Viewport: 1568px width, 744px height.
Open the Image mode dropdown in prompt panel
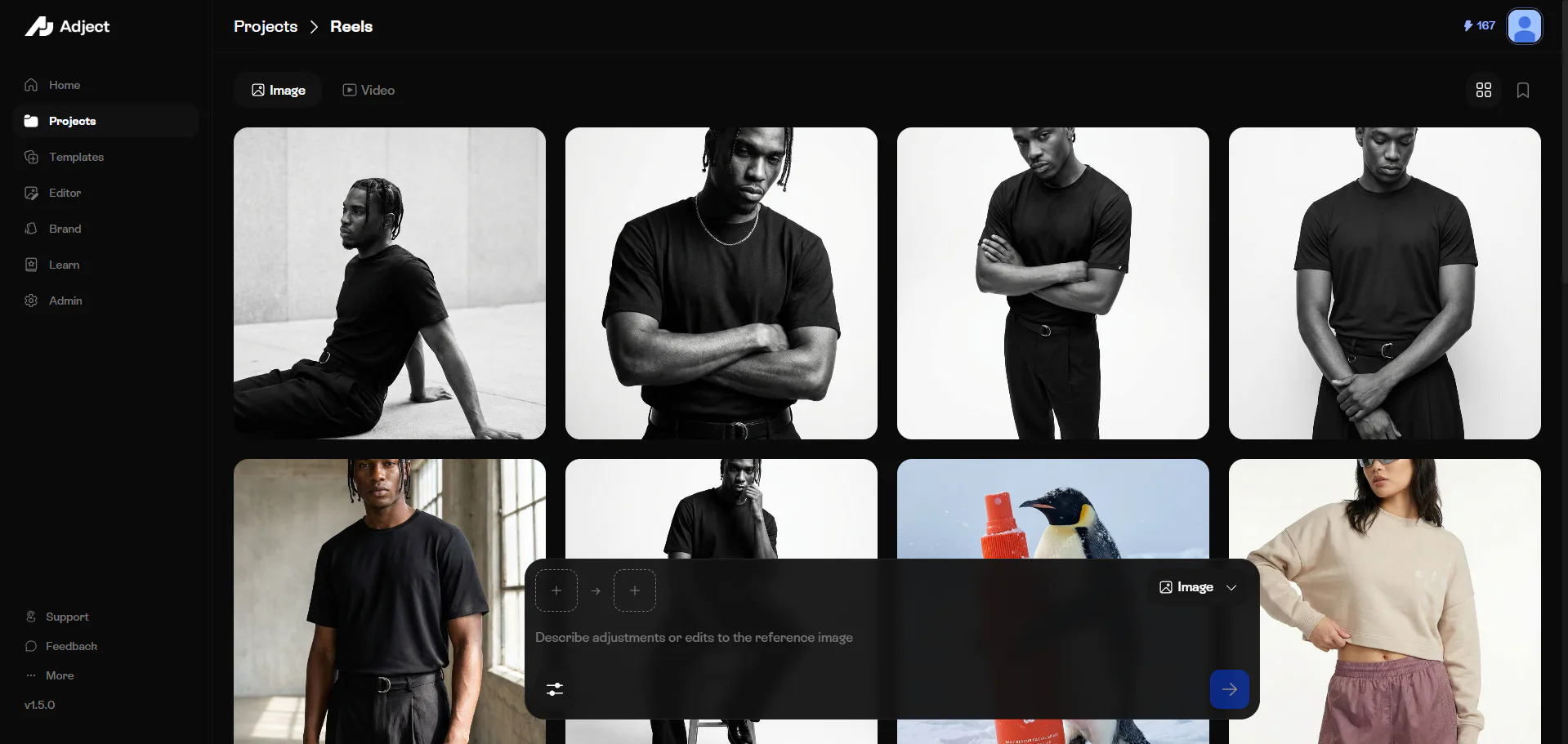(1198, 587)
